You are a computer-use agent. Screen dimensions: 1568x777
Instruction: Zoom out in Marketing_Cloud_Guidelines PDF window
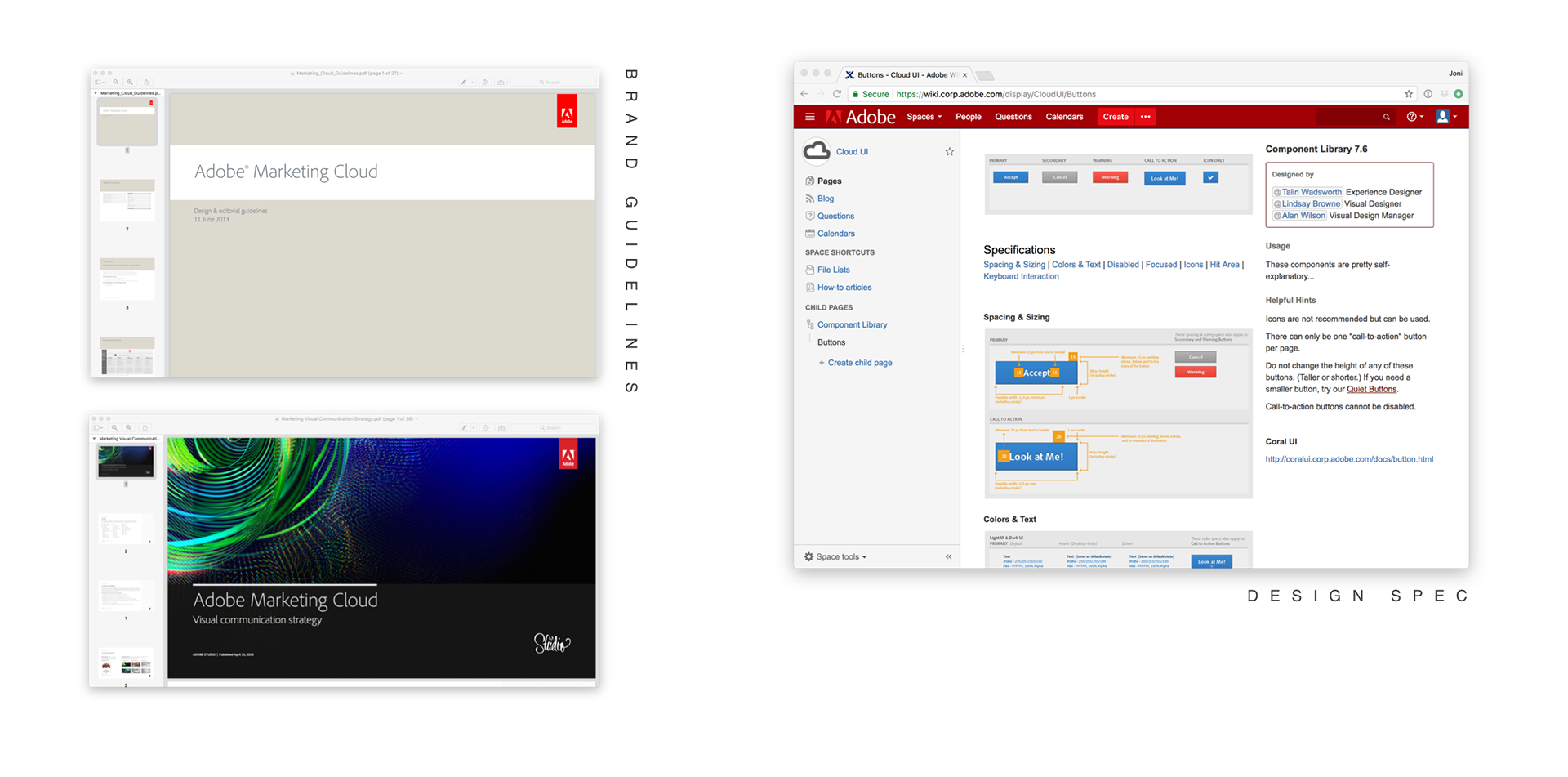[116, 82]
